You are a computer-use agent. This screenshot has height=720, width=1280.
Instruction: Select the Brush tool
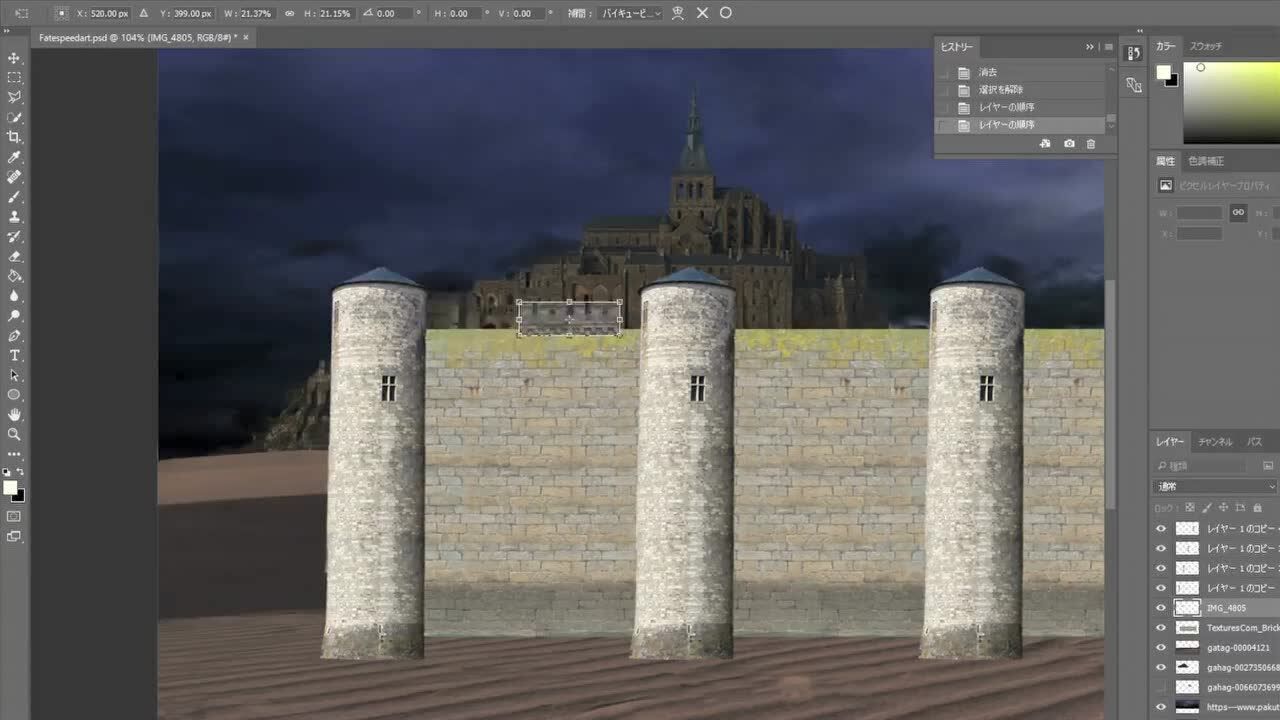(14, 197)
